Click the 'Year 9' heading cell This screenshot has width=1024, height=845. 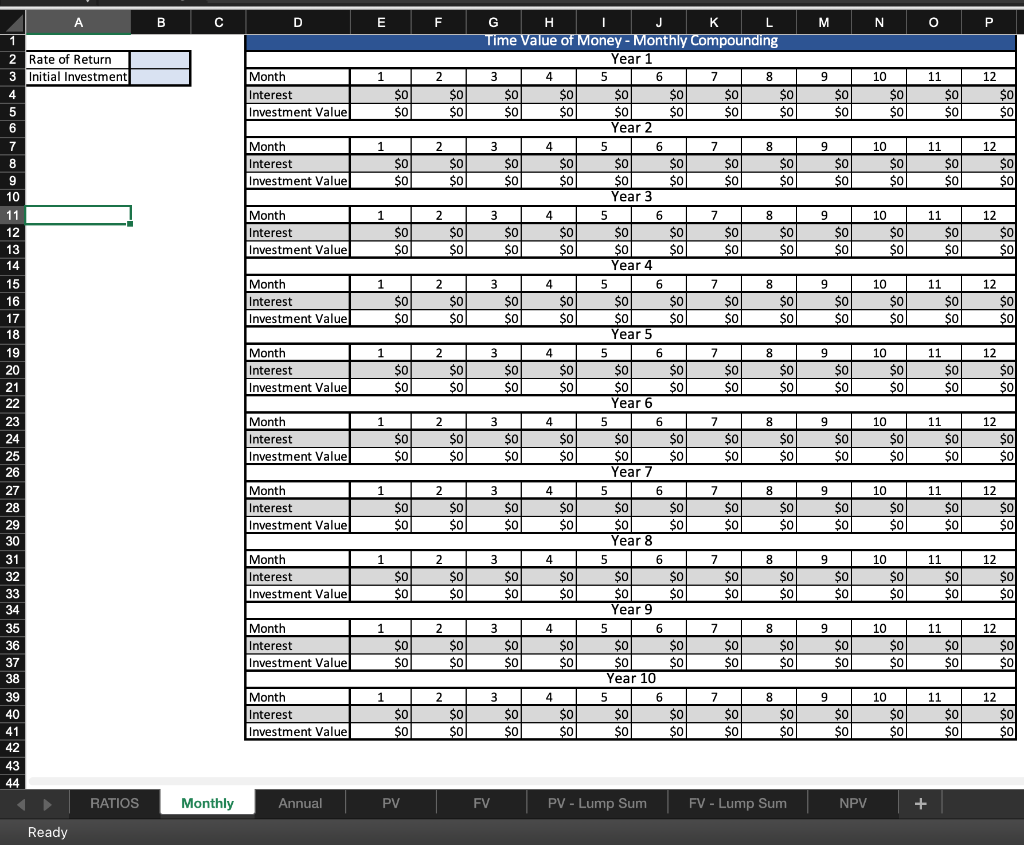coord(631,609)
